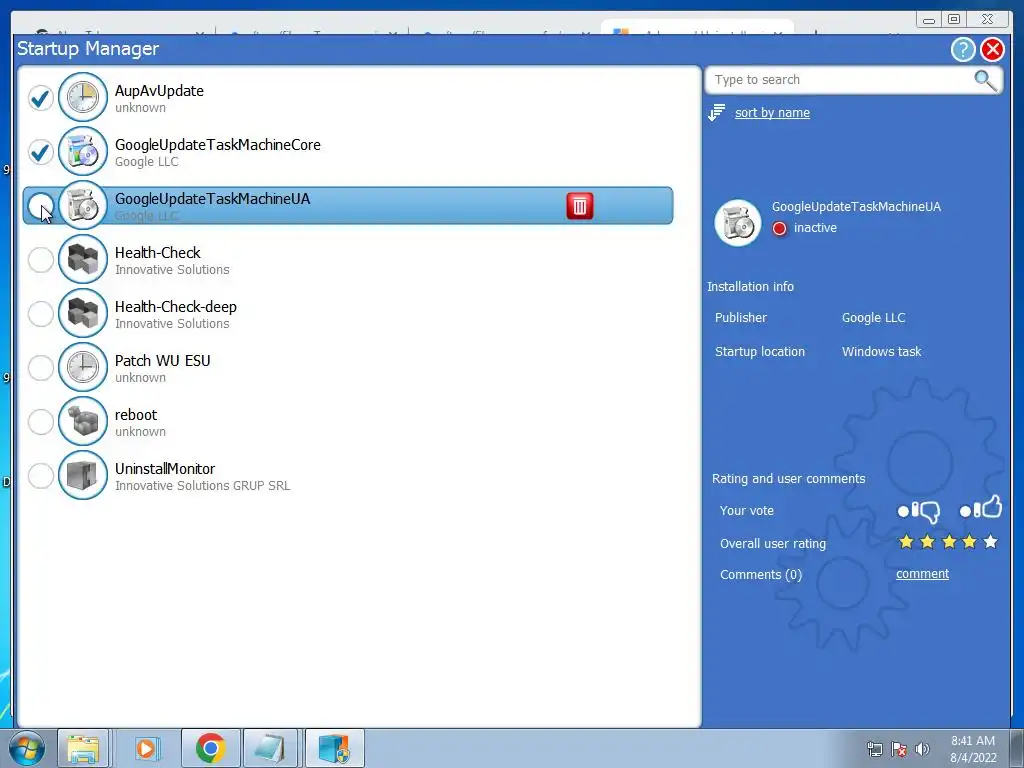1024x768 pixels.
Task: Click the red inactive status indicator
Action: pos(779,229)
